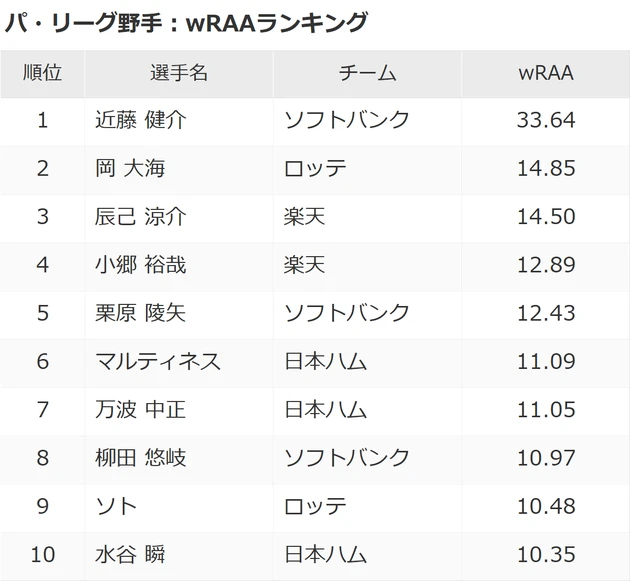The image size is (630, 581).
Task: Select player name 栗原 陵矢
Action: (x=140, y=313)
